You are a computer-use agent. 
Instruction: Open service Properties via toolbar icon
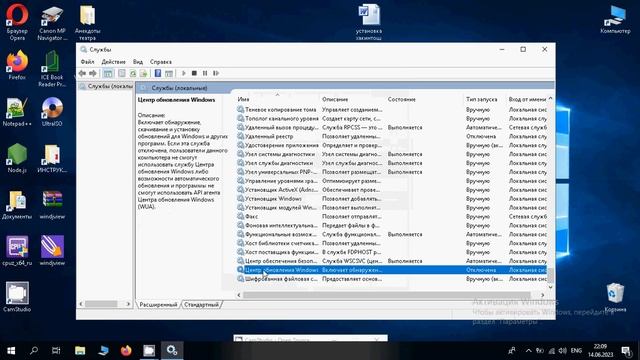(x=122, y=73)
